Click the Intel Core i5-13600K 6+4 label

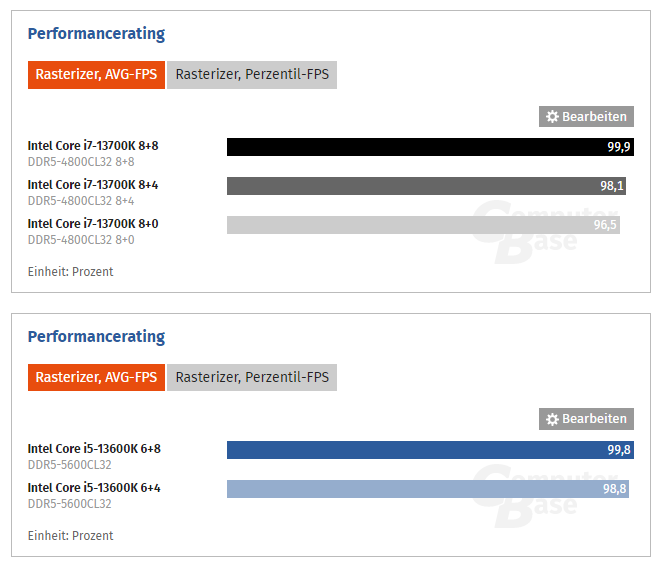(94, 488)
